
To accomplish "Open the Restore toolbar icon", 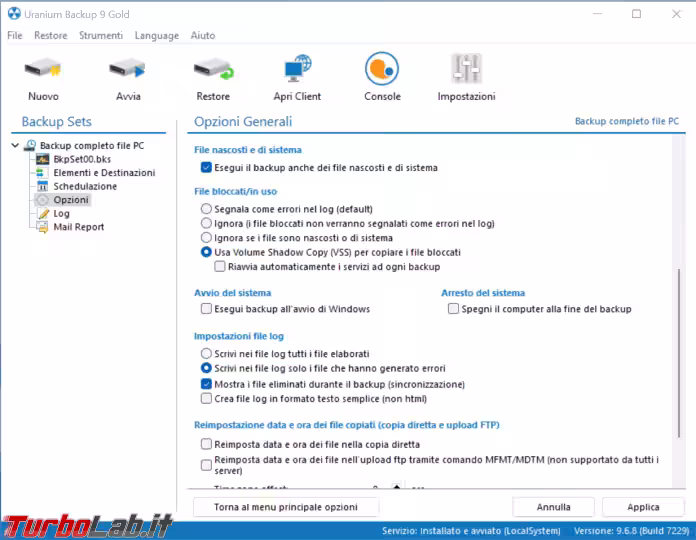I will pyautogui.click(x=213, y=70).
